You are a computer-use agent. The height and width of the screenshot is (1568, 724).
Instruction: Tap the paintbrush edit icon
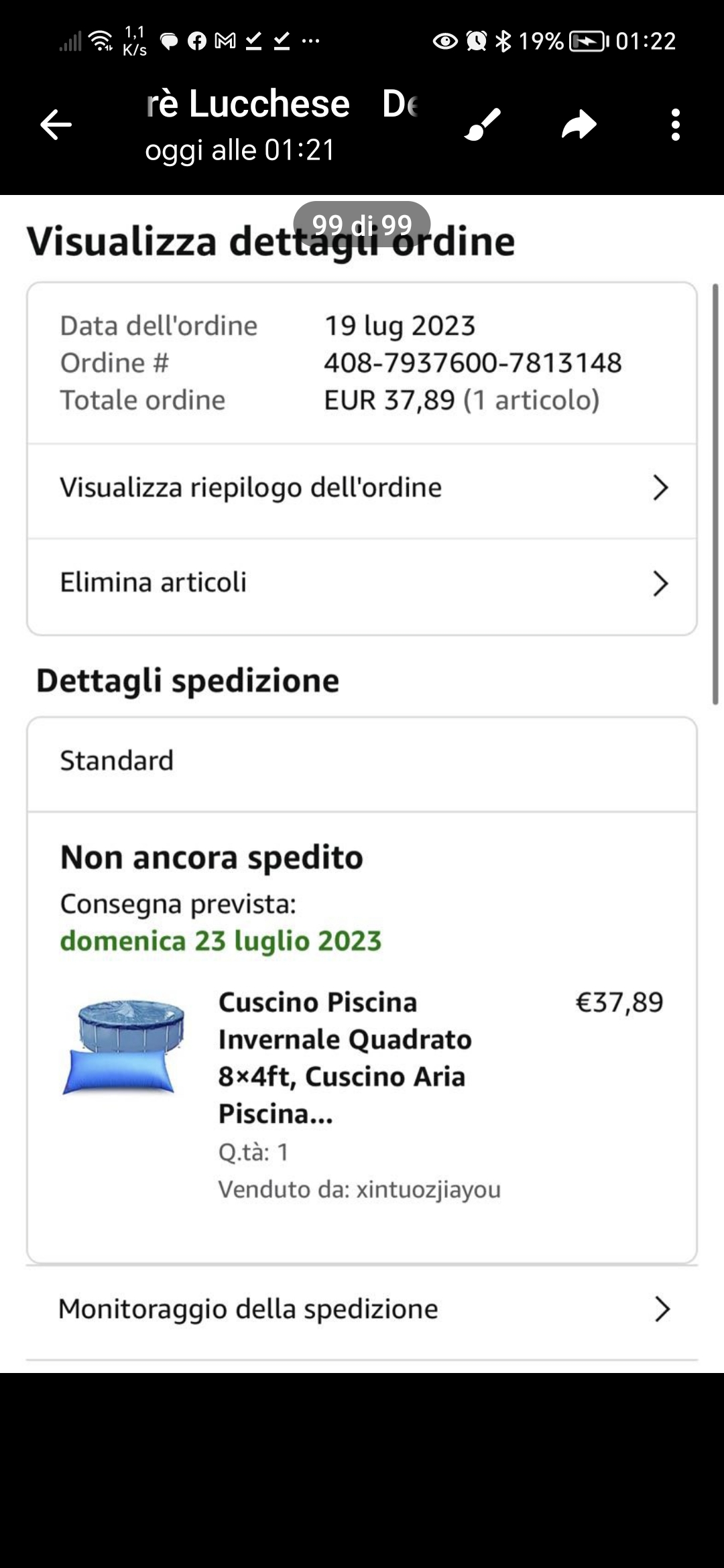tap(483, 125)
